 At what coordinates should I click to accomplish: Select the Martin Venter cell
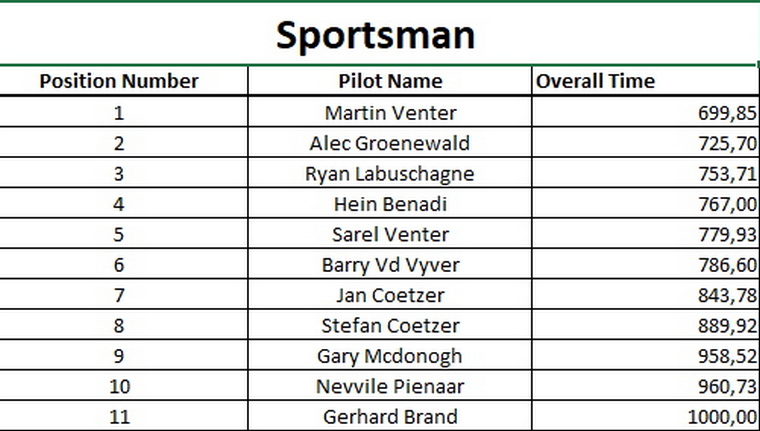pyautogui.click(x=390, y=112)
